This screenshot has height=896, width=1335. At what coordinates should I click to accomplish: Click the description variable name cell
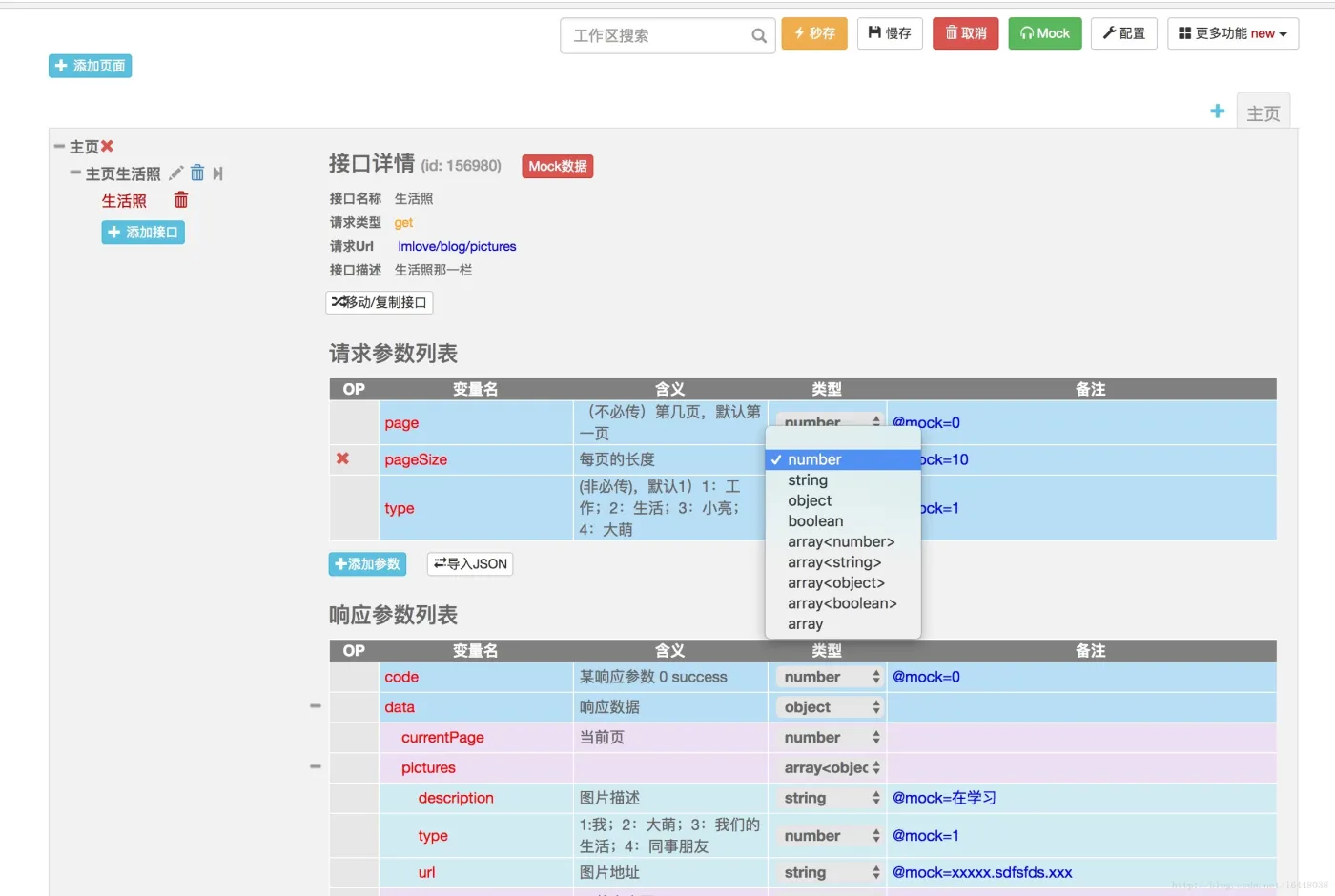click(476, 798)
